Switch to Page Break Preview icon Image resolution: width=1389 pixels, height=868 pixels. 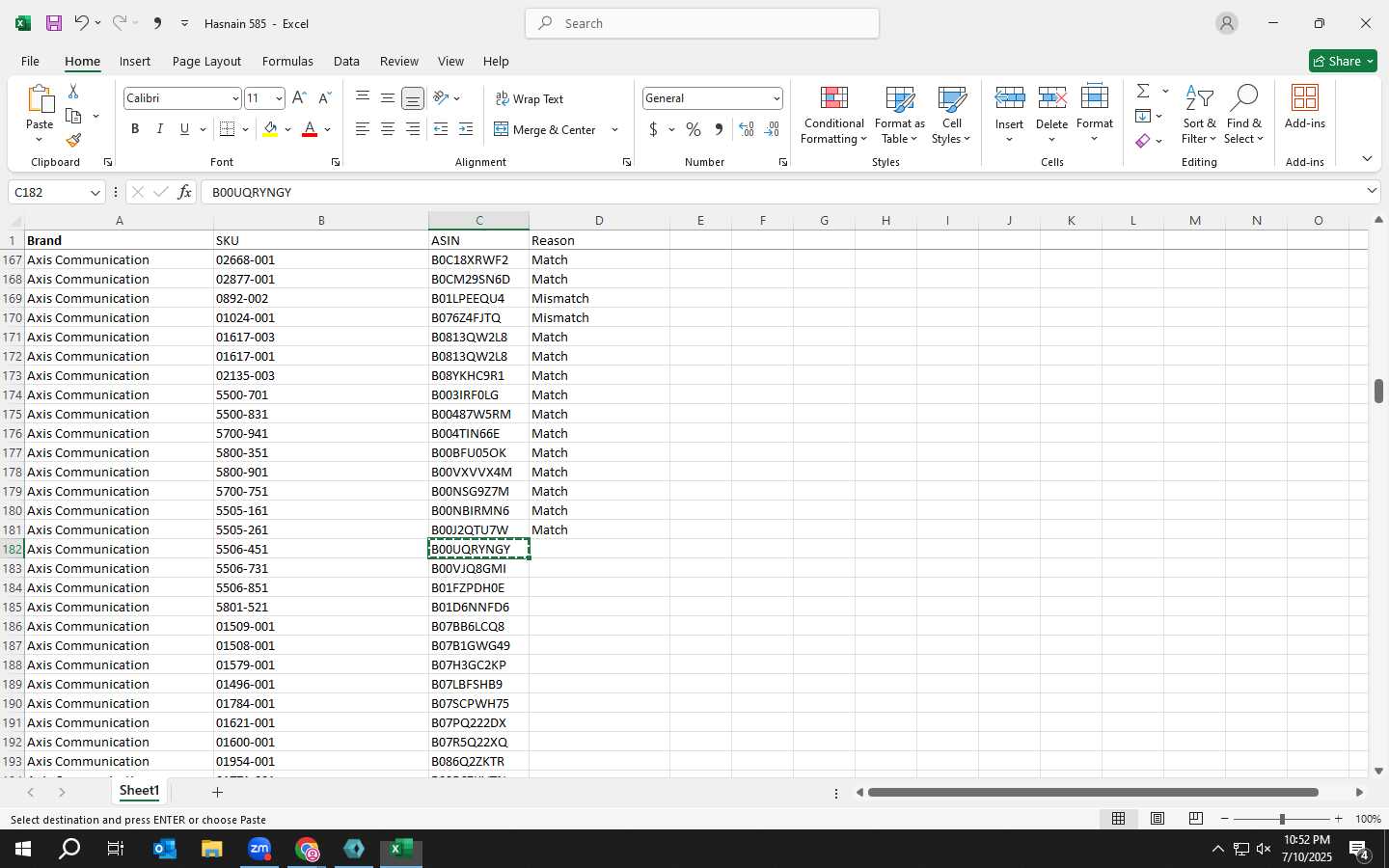point(1196,819)
